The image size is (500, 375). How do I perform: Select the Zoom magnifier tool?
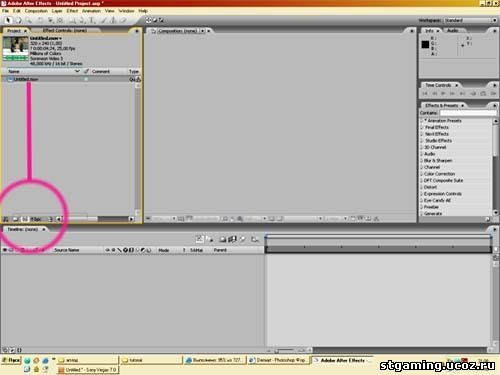pos(29,20)
